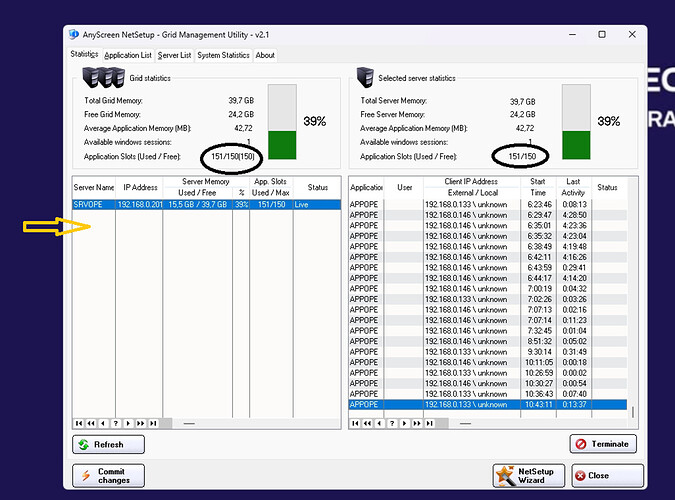Click the AnyScreen NetSetup title bar icon
675x500 pixels.
(74, 34)
